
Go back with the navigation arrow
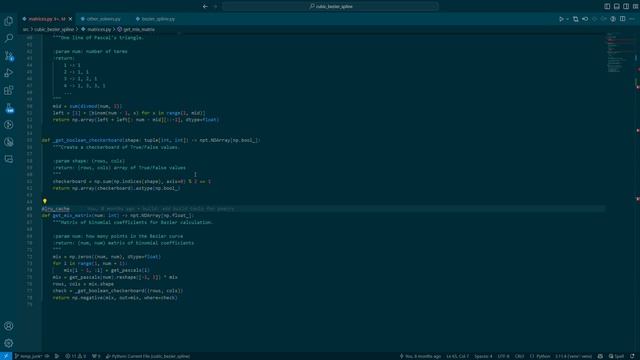point(205,6)
